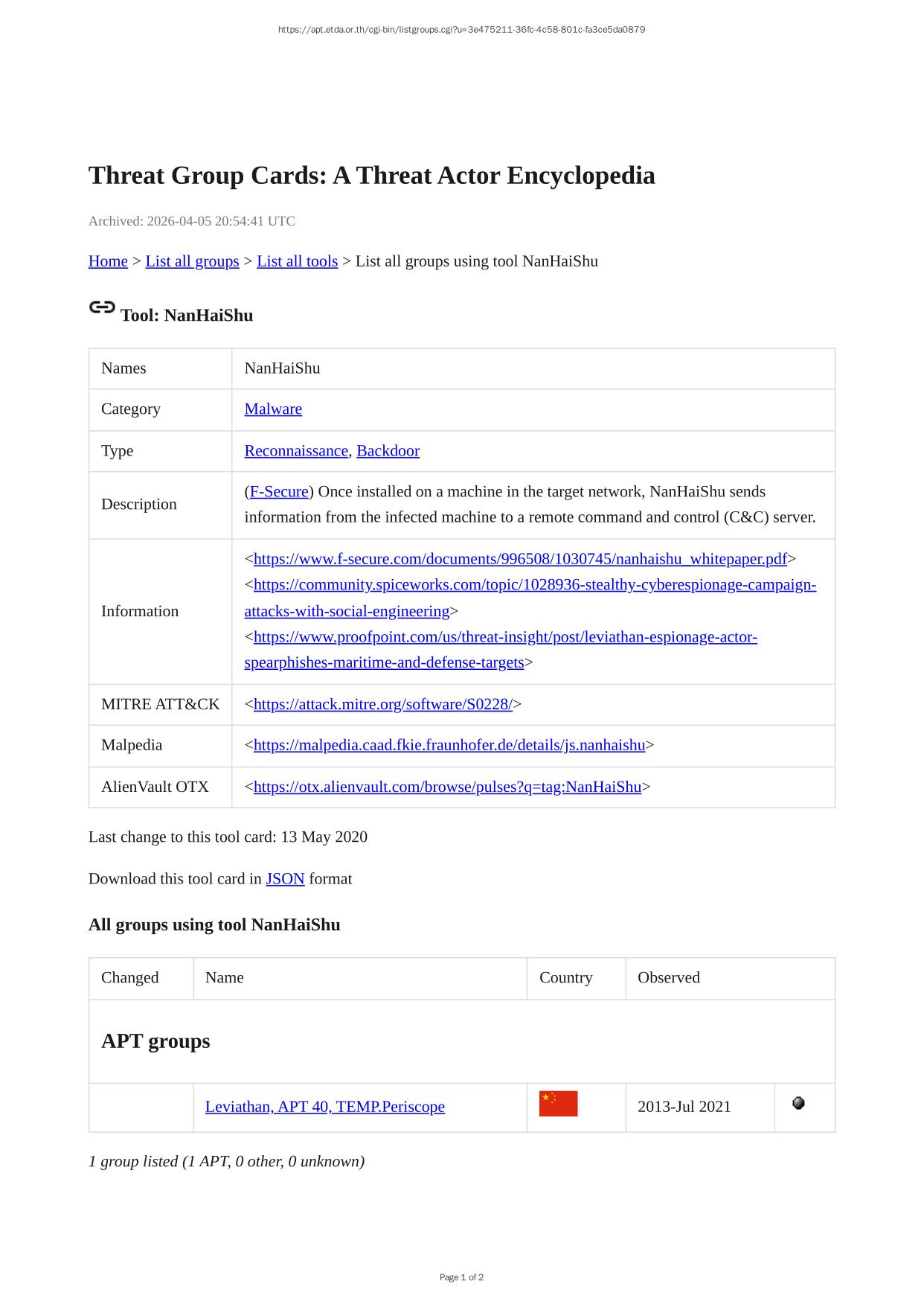Viewport: 924px width, 1307px height.
Task: Click the Observed column header
Action: click(668, 977)
